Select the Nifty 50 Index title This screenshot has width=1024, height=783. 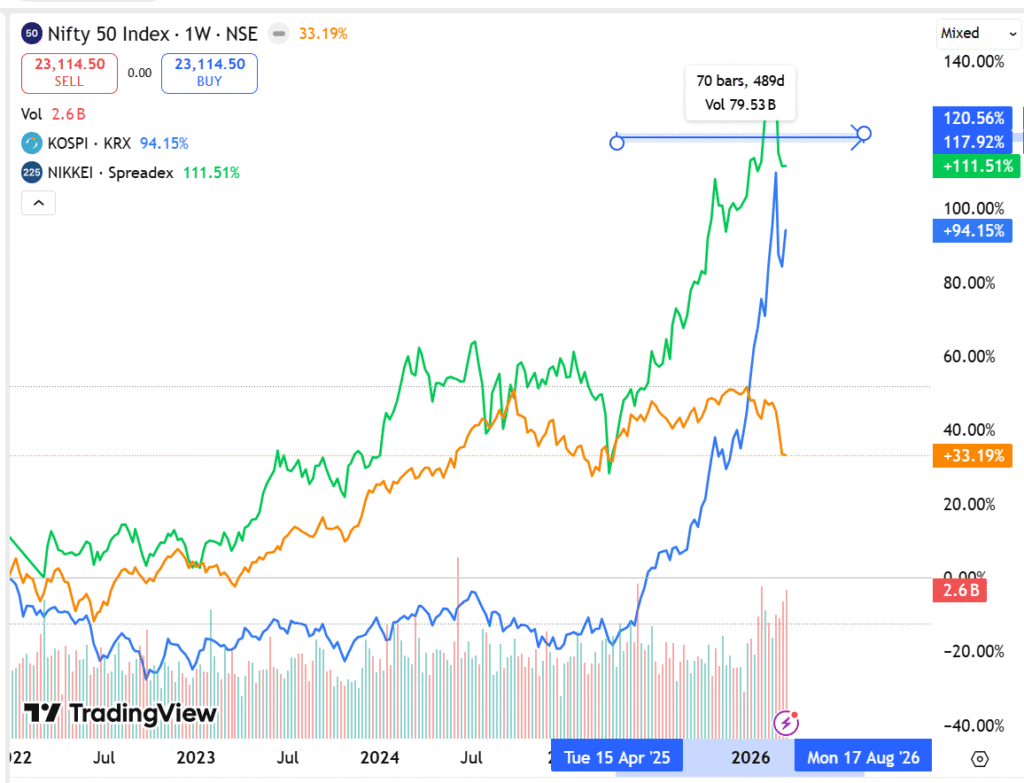[152, 34]
